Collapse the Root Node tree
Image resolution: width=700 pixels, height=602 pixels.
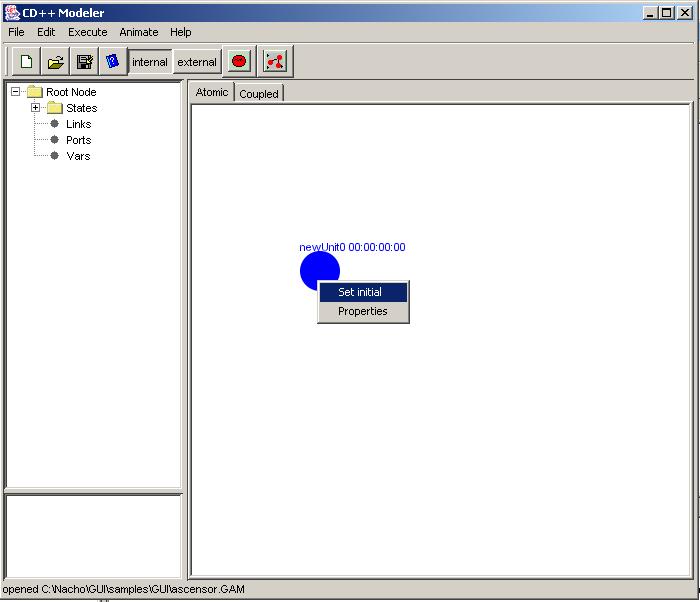(16, 92)
